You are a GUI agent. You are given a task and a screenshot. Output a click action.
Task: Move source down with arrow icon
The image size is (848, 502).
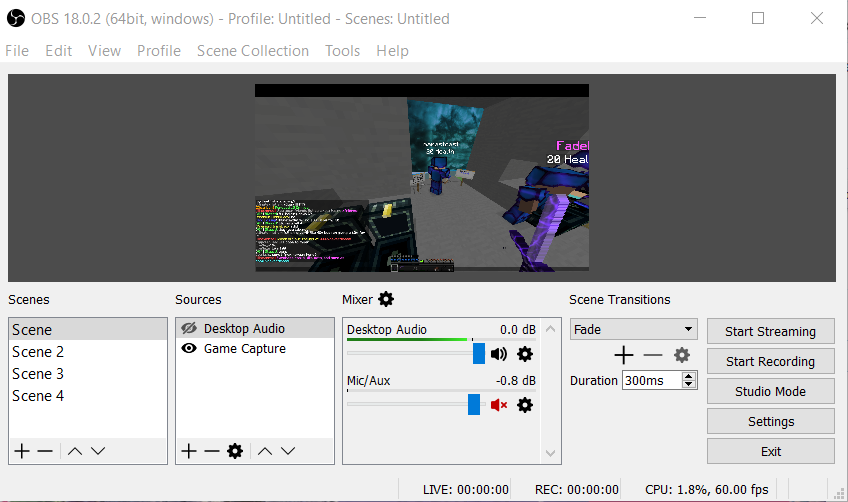coord(288,451)
